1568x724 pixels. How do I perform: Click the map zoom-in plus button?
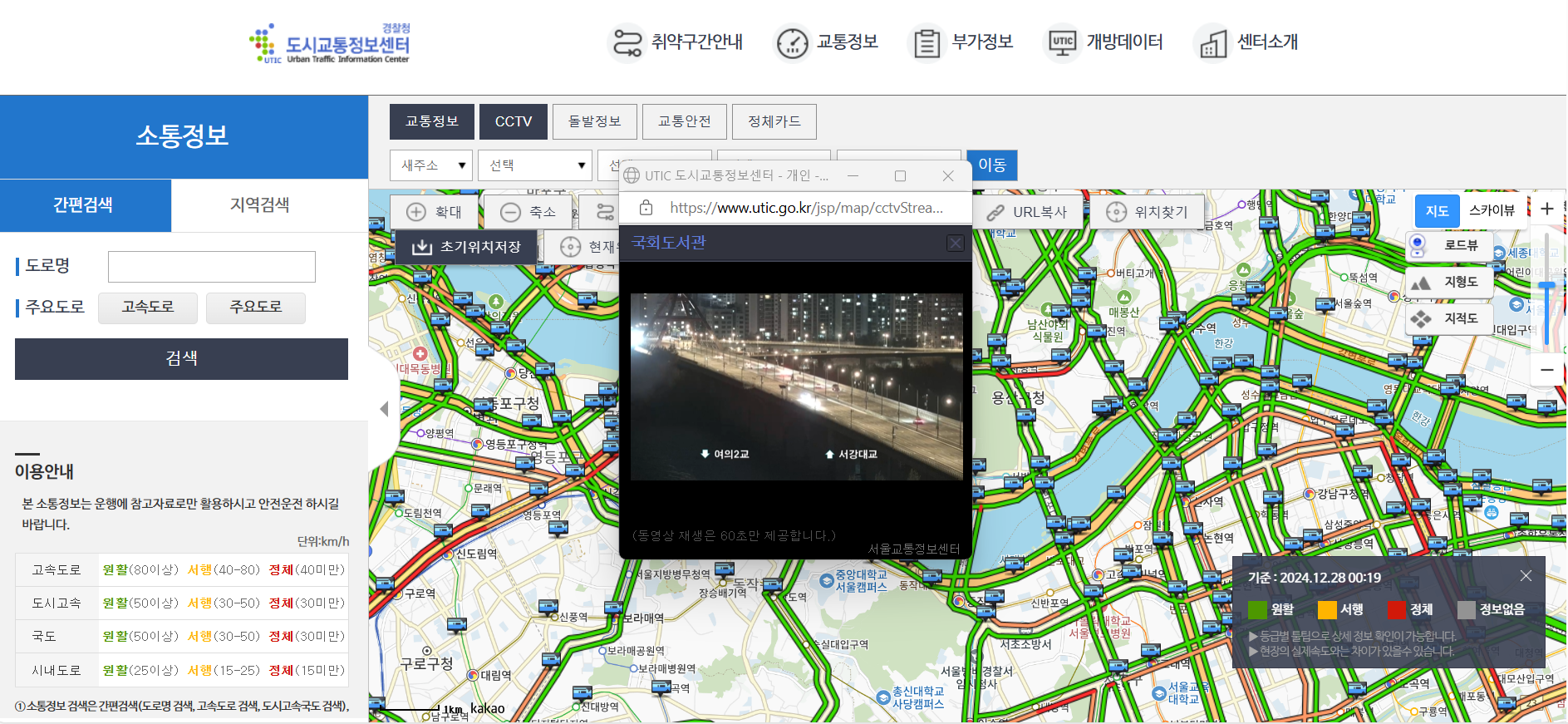[x=1547, y=209]
